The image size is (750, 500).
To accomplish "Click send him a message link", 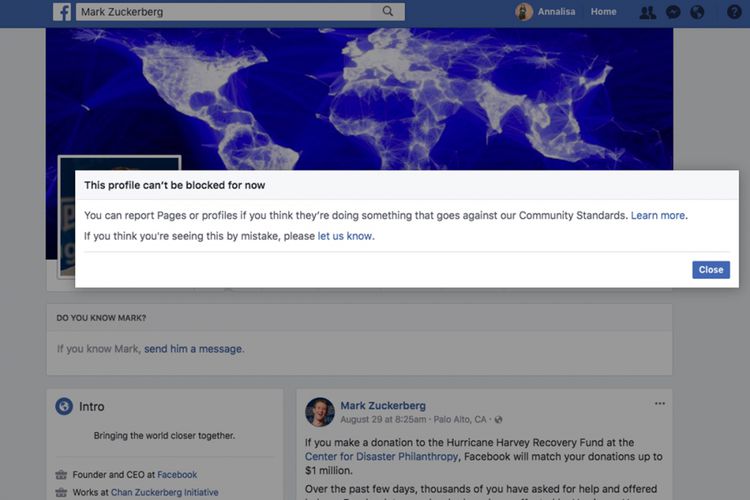I will (193, 349).
